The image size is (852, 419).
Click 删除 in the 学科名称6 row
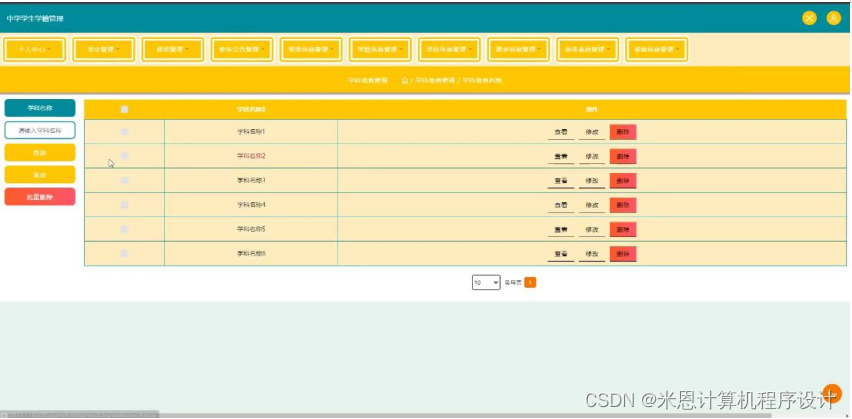pos(623,254)
